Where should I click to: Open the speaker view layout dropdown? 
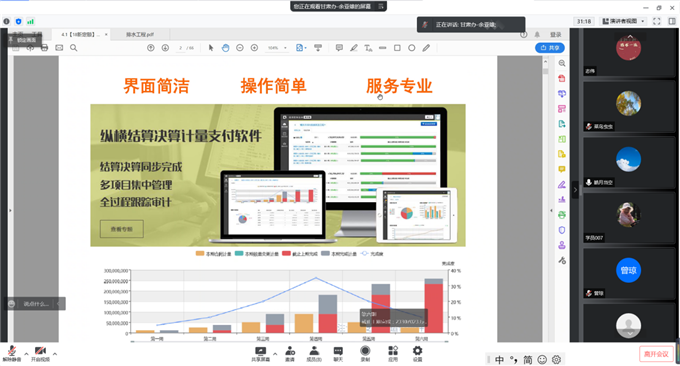623,21
